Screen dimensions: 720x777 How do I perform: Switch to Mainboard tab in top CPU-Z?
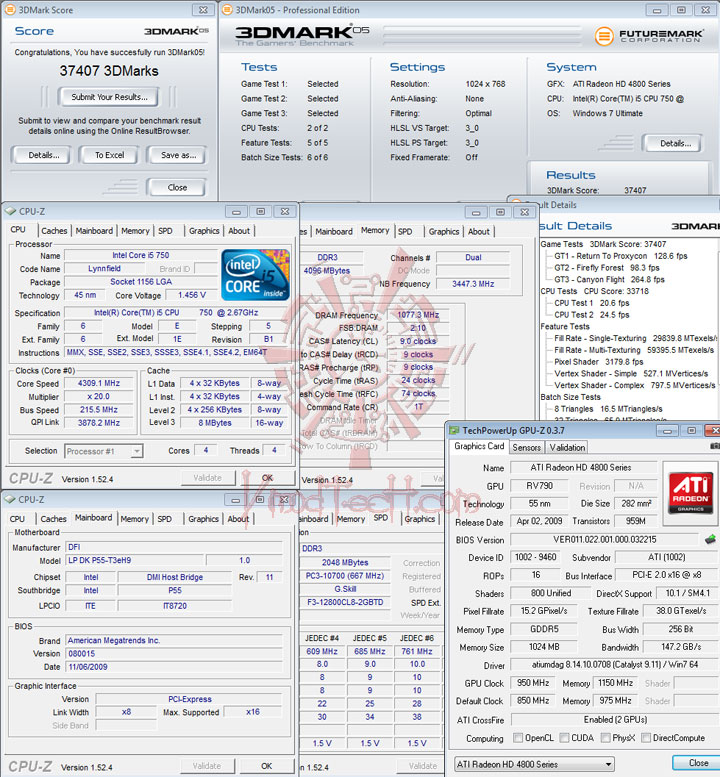click(x=94, y=231)
